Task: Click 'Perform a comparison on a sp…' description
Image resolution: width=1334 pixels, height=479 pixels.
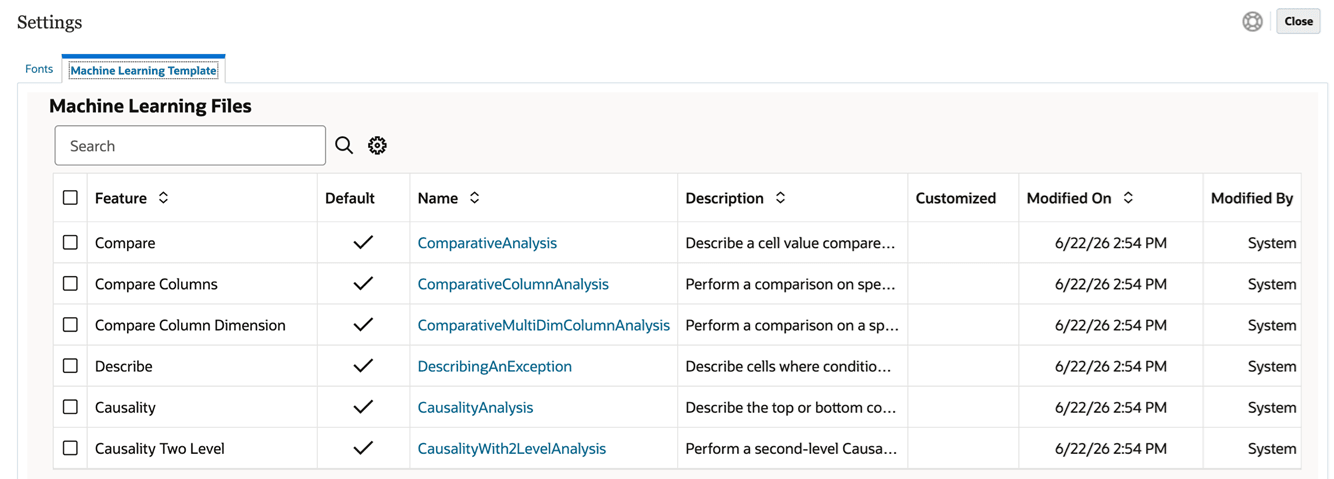Action: (x=792, y=325)
